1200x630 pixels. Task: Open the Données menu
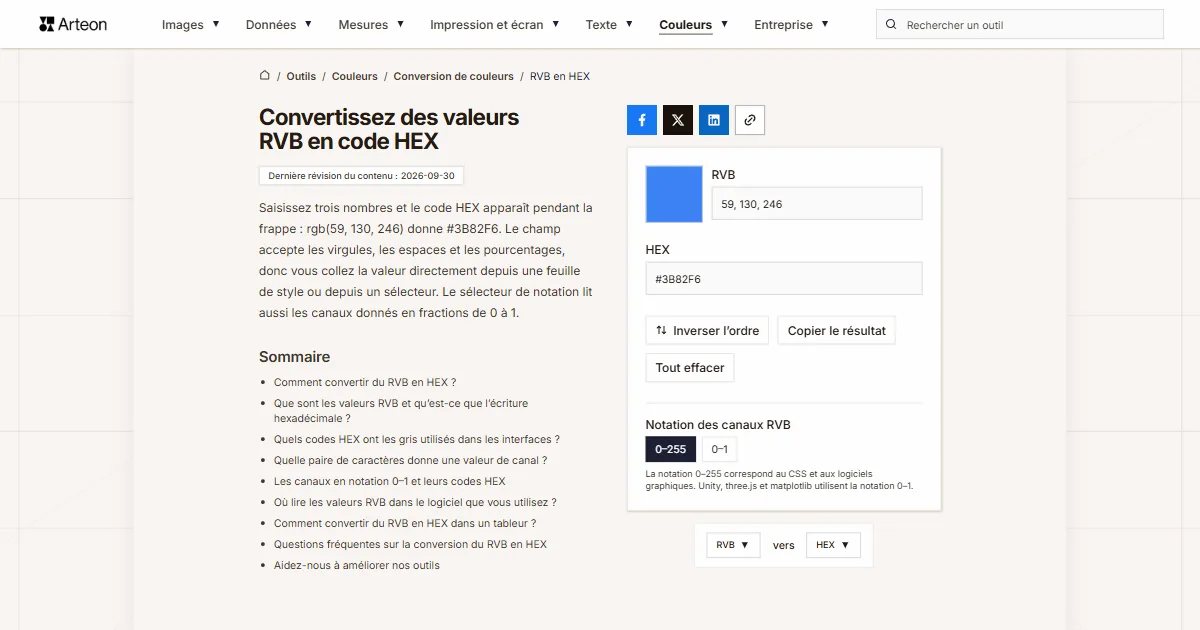pos(279,25)
